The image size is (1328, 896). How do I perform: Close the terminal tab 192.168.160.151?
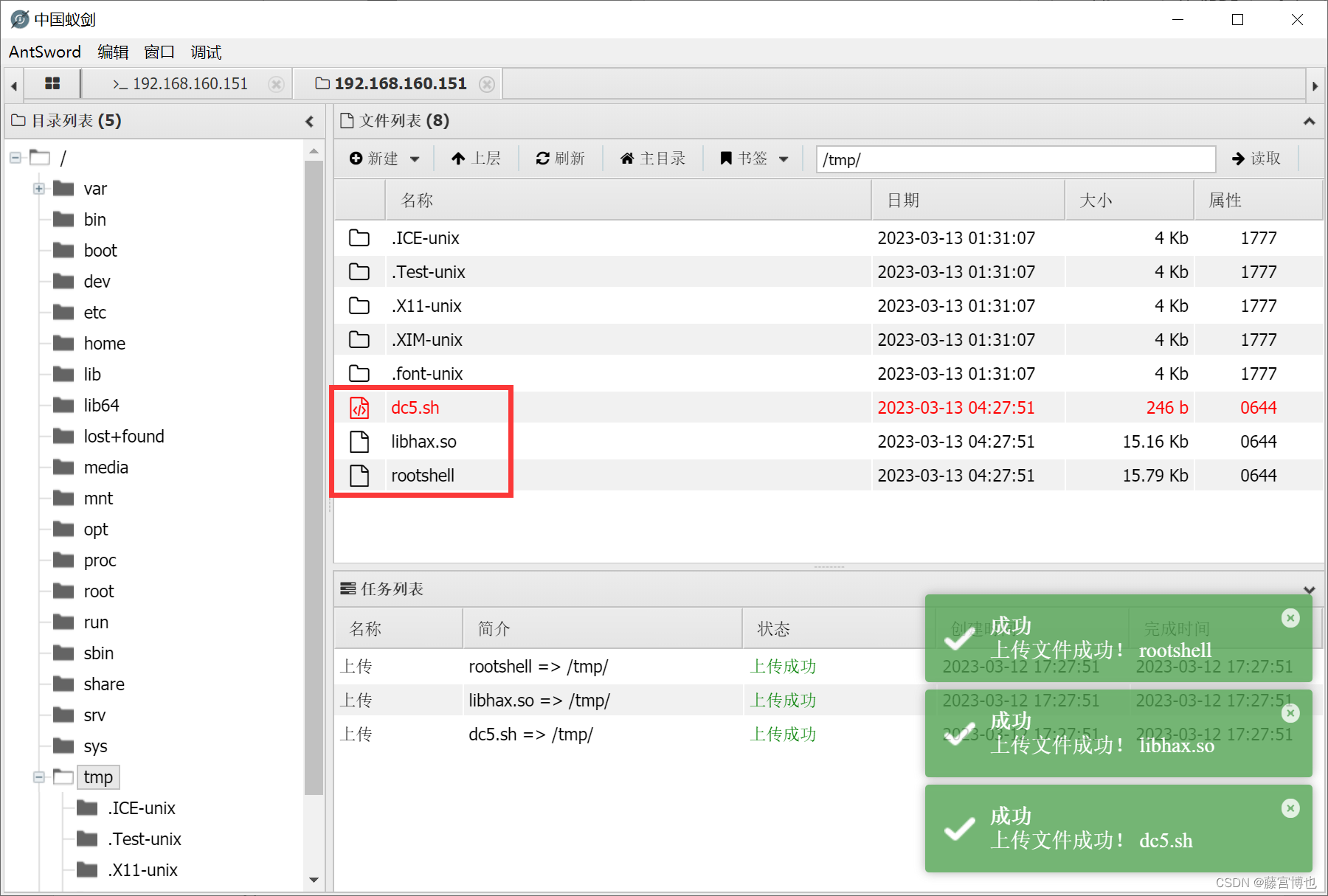(x=276, y=84)
